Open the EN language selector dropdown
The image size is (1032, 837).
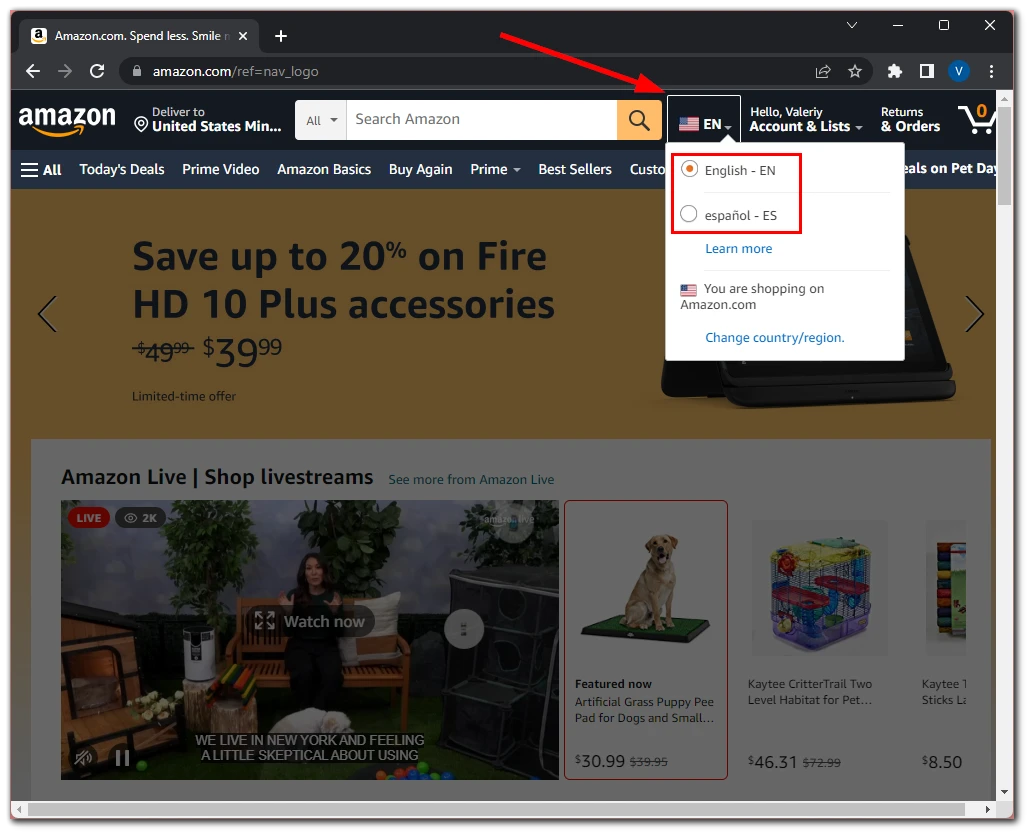(x=704, y=123)
